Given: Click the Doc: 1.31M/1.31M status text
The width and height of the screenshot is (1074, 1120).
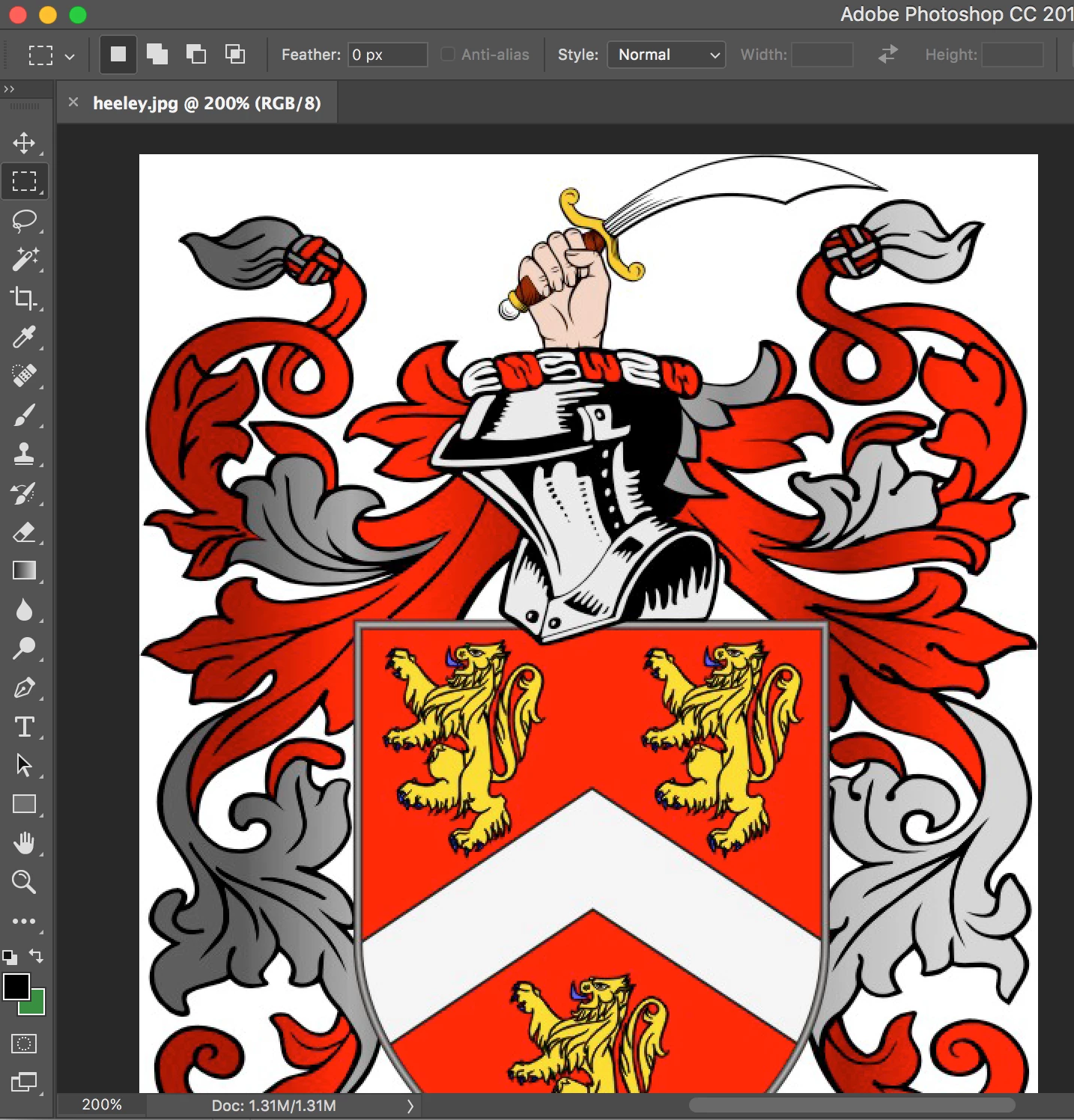Looking at the screenshot, I should 273,1106.
